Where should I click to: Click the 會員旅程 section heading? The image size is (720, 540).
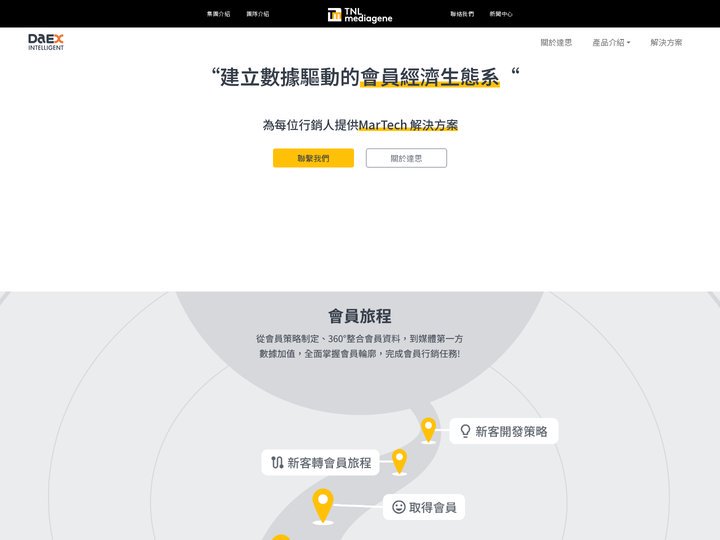pos(360,316)
